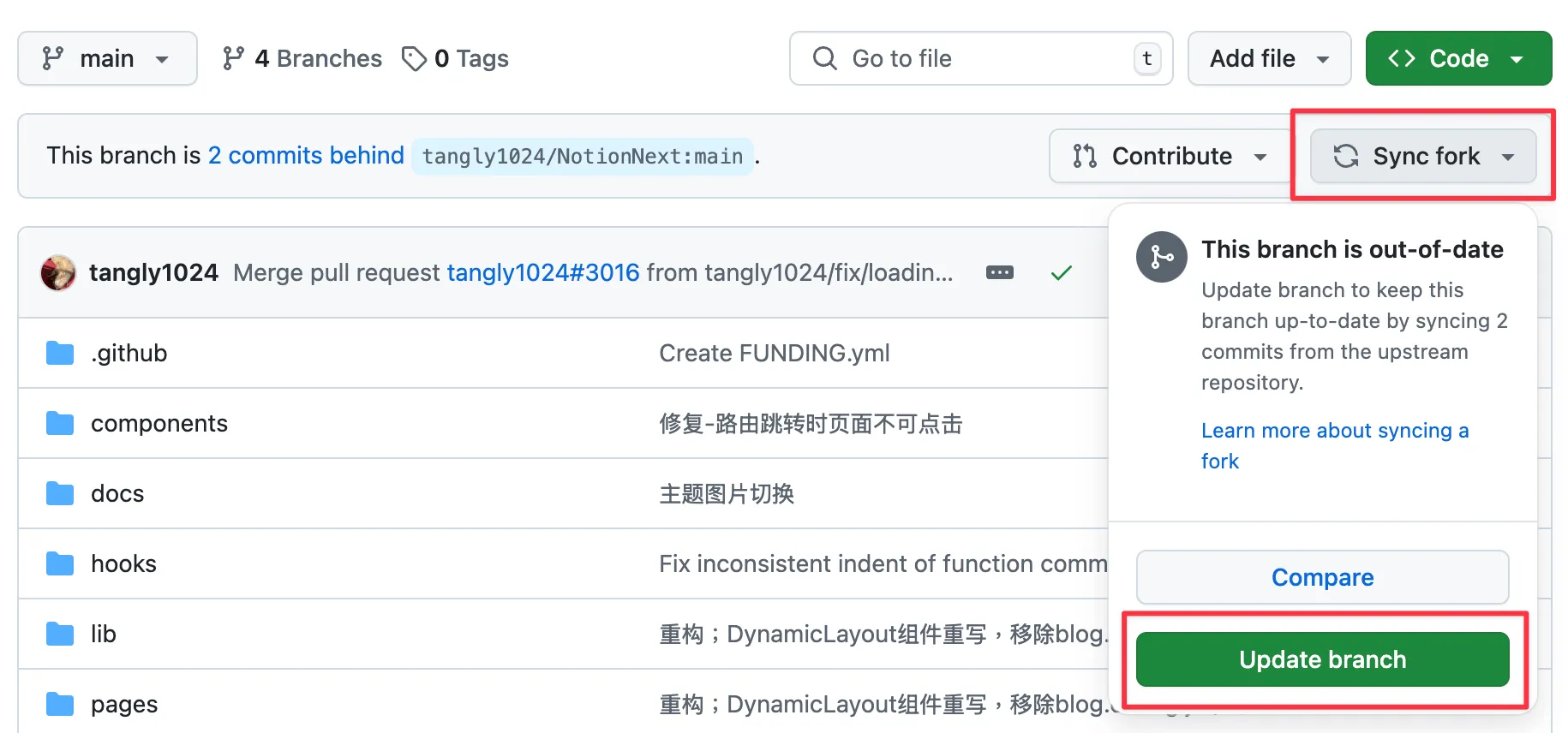Open the 2 commits behind link
This screenshot has height=733, width=1568.
pos(306,155)
